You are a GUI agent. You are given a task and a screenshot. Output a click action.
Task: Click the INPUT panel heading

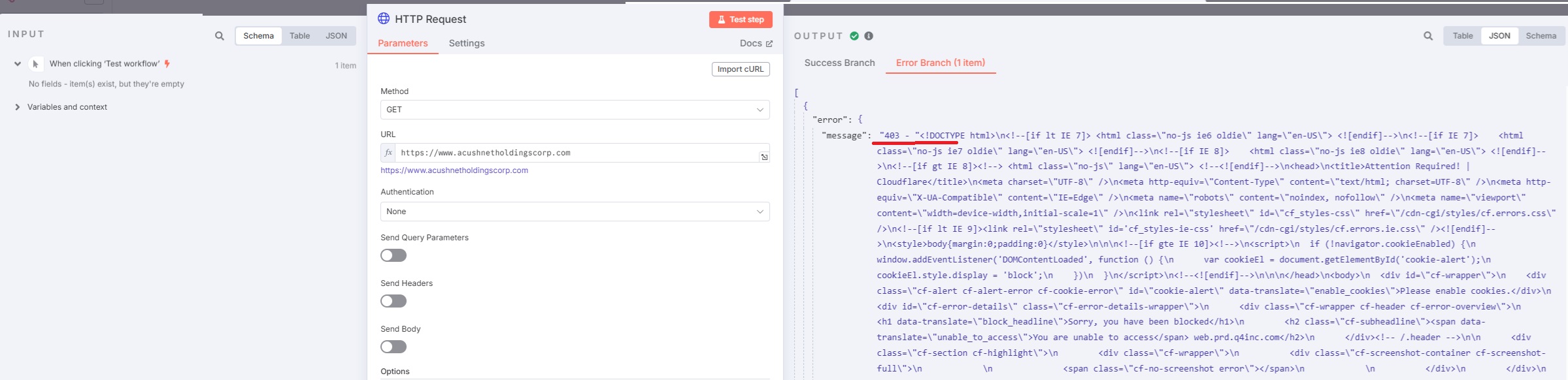26,34
